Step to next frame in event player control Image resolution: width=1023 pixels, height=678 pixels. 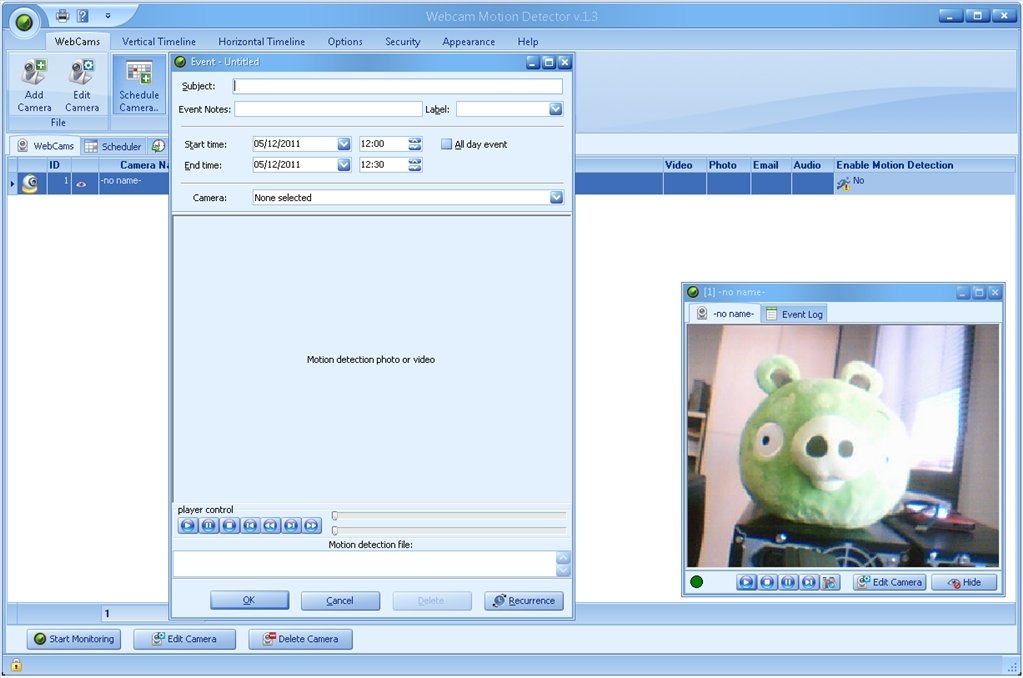coord(292,525)
